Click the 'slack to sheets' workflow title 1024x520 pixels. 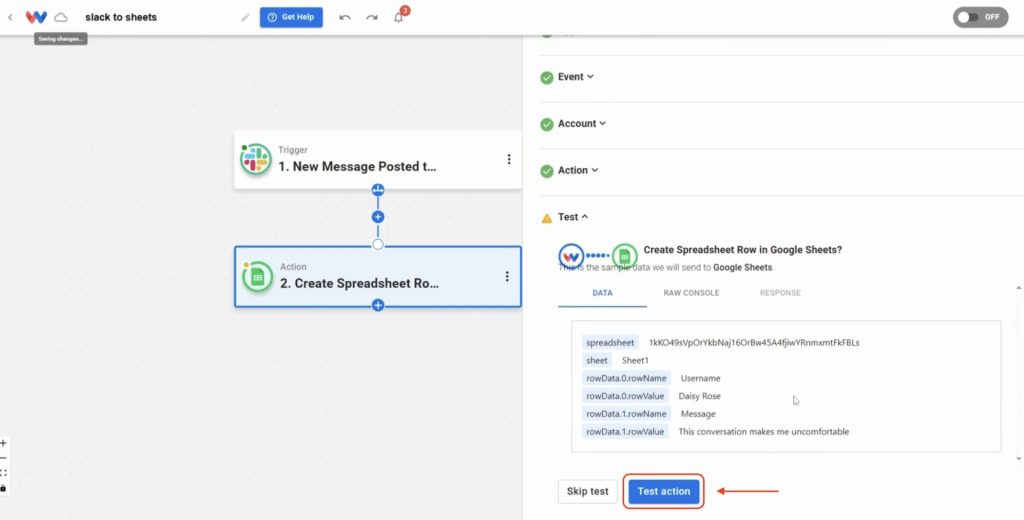pyautogui.click(x=121, y=17)
